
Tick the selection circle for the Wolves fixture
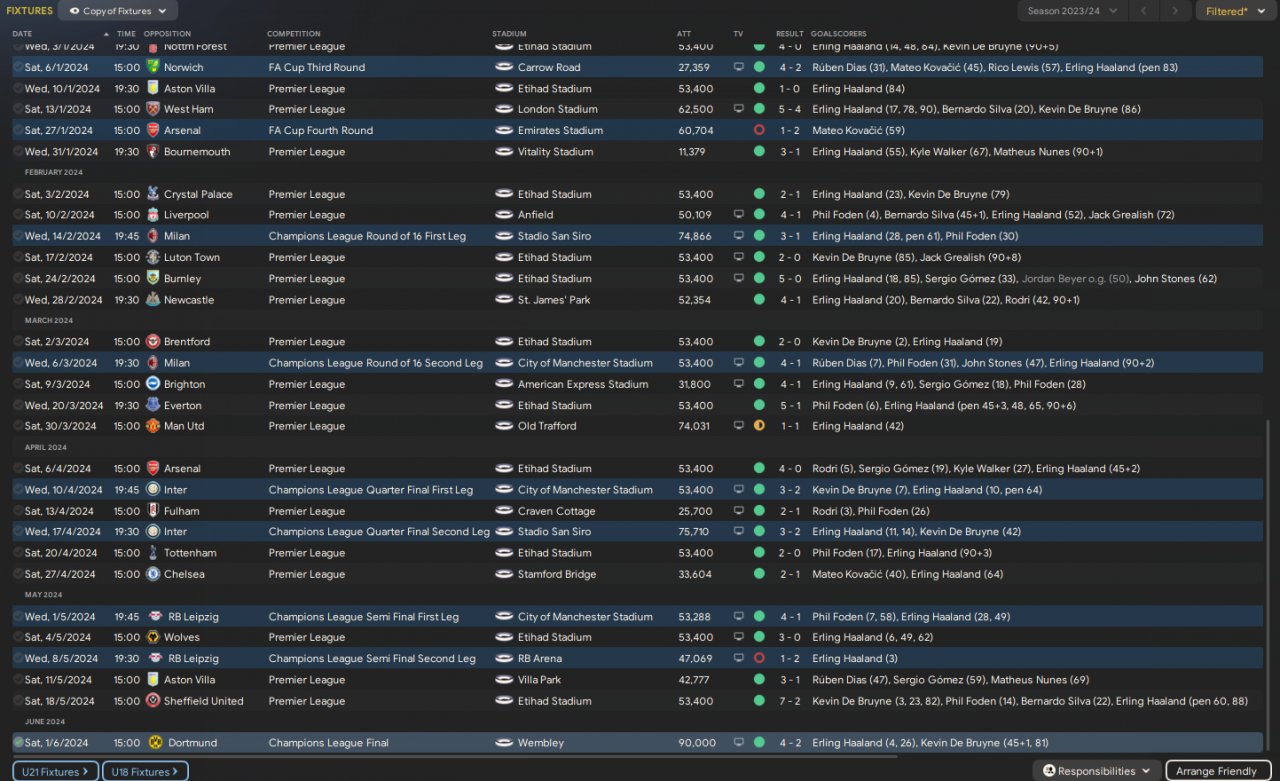(x=18, y=637)
